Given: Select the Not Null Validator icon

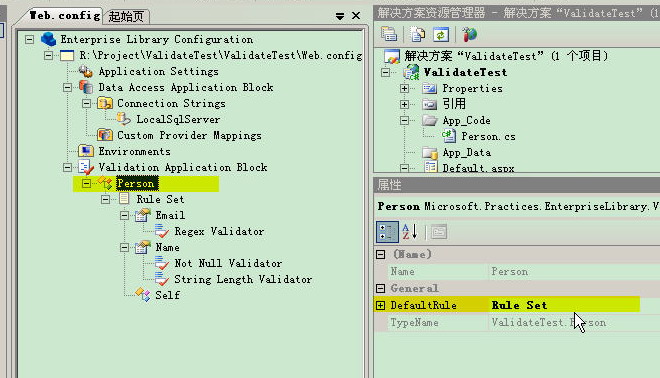Looking at the screenshot, I should tap(162, 263).
